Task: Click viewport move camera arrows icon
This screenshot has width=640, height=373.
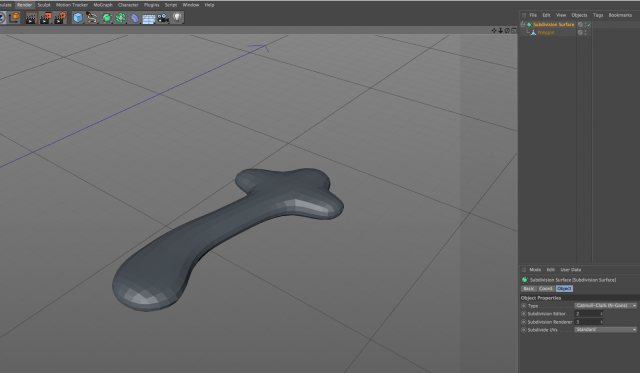Action: [494, 31]
